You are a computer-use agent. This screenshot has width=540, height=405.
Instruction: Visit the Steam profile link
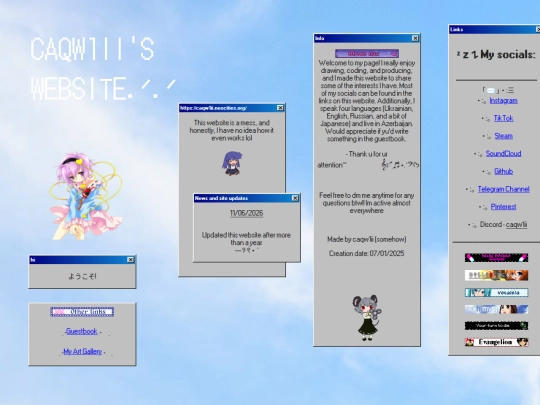[503, 136]
